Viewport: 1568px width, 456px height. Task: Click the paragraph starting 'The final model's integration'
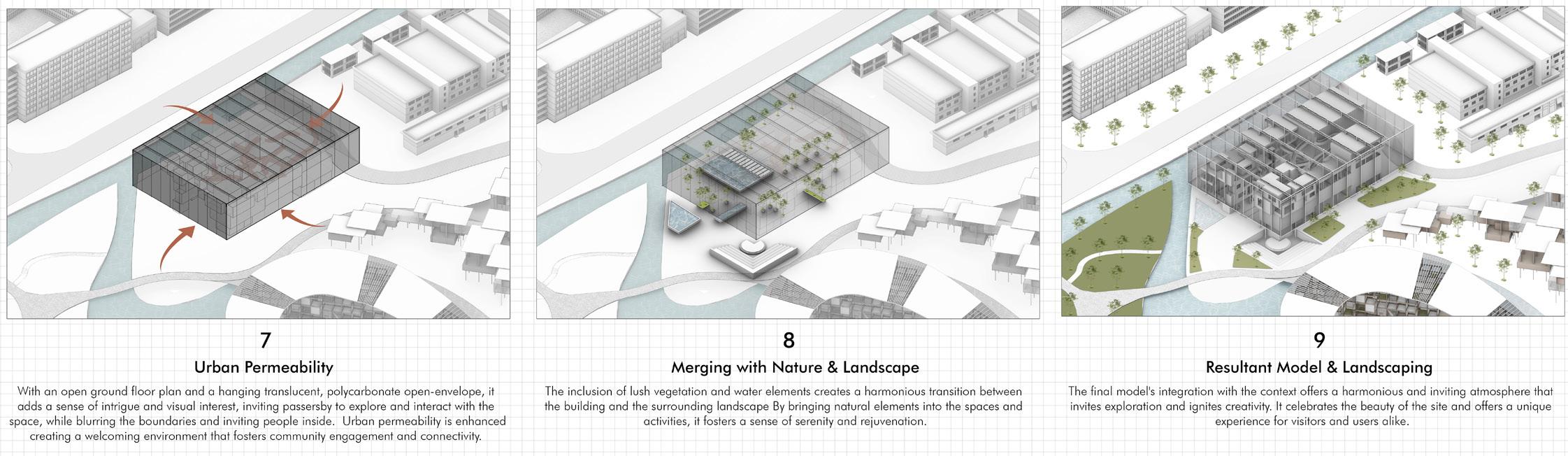click(x=1311, y=406)
